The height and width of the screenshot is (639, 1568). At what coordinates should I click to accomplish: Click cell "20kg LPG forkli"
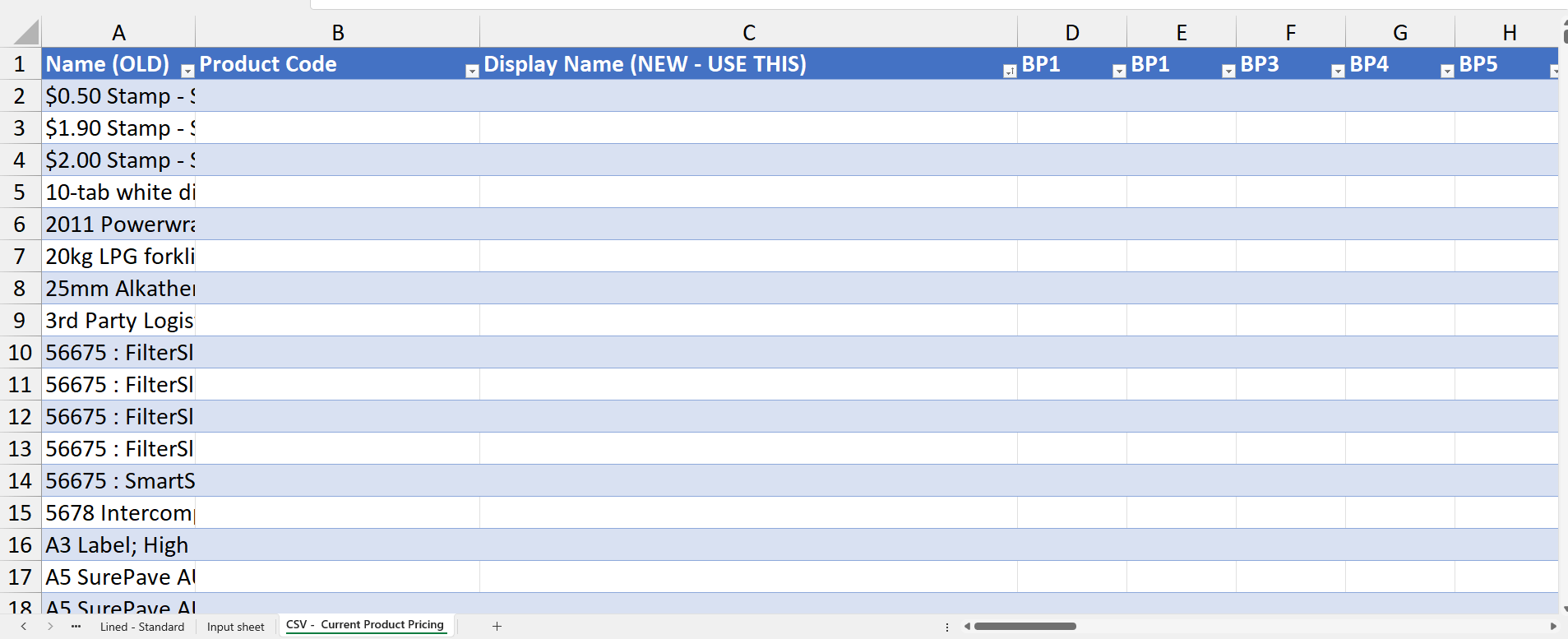118,257
